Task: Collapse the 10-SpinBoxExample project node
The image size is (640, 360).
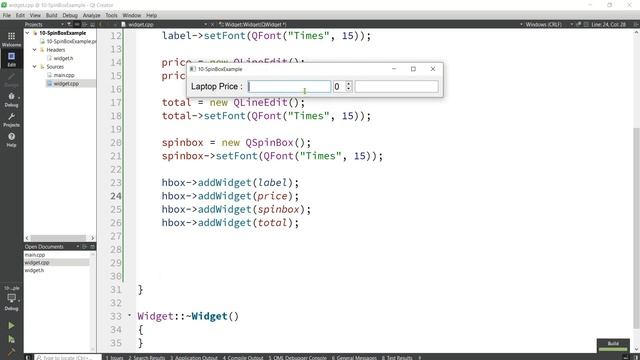Action: point(27,33)
